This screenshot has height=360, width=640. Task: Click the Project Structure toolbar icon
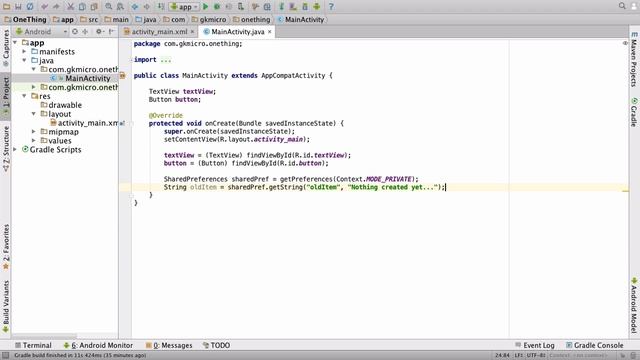[267, 7]
